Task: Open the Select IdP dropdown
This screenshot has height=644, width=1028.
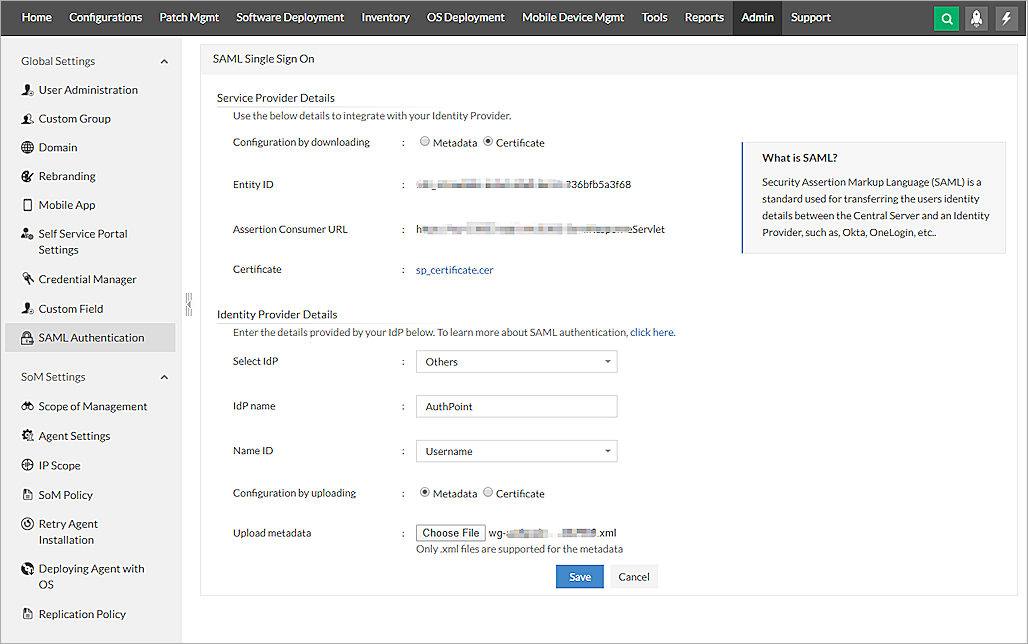Action: pyautogui.click(x=516, y=361)
